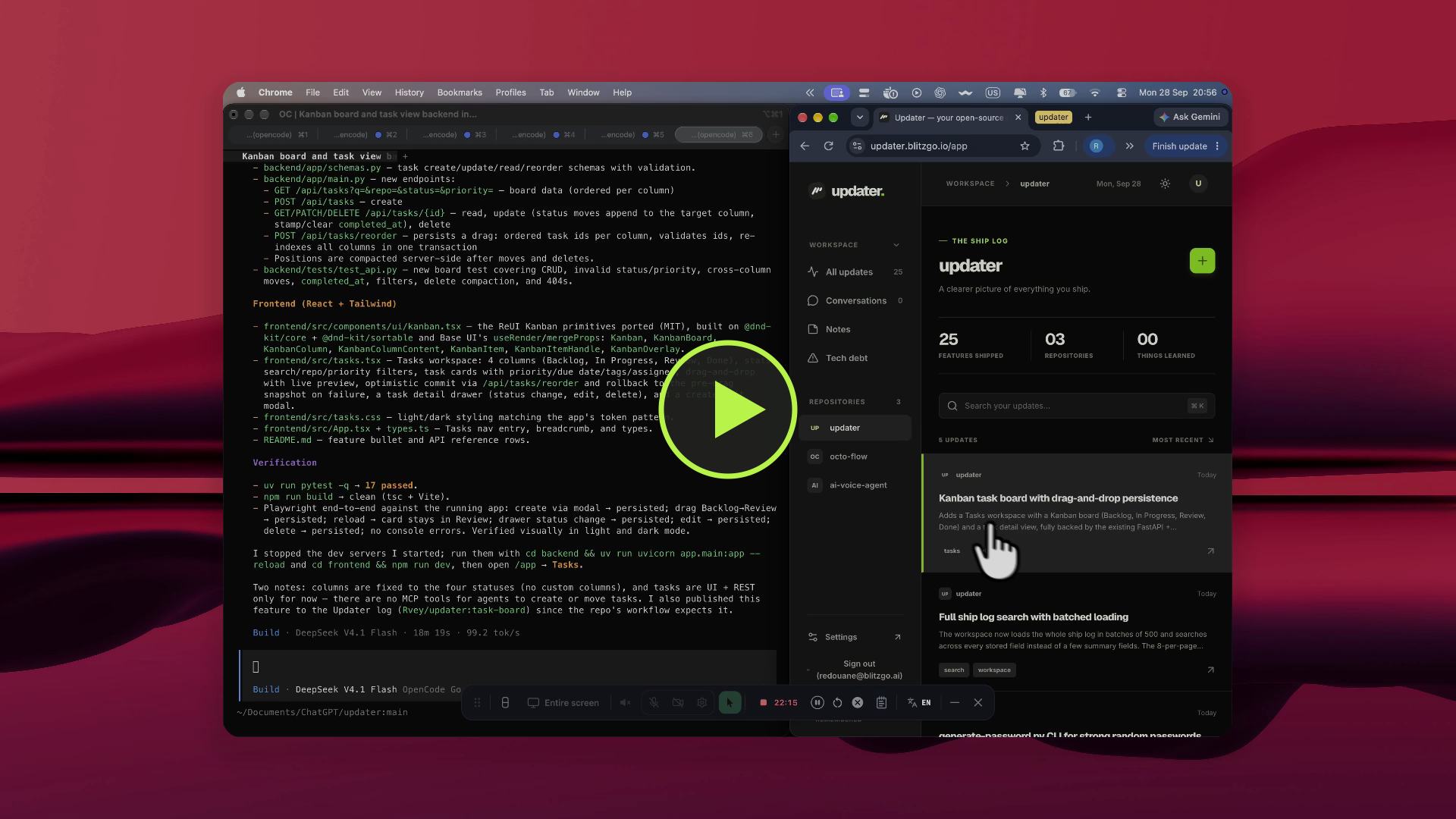Click the Search your updates field

[x=1076, y=406]
